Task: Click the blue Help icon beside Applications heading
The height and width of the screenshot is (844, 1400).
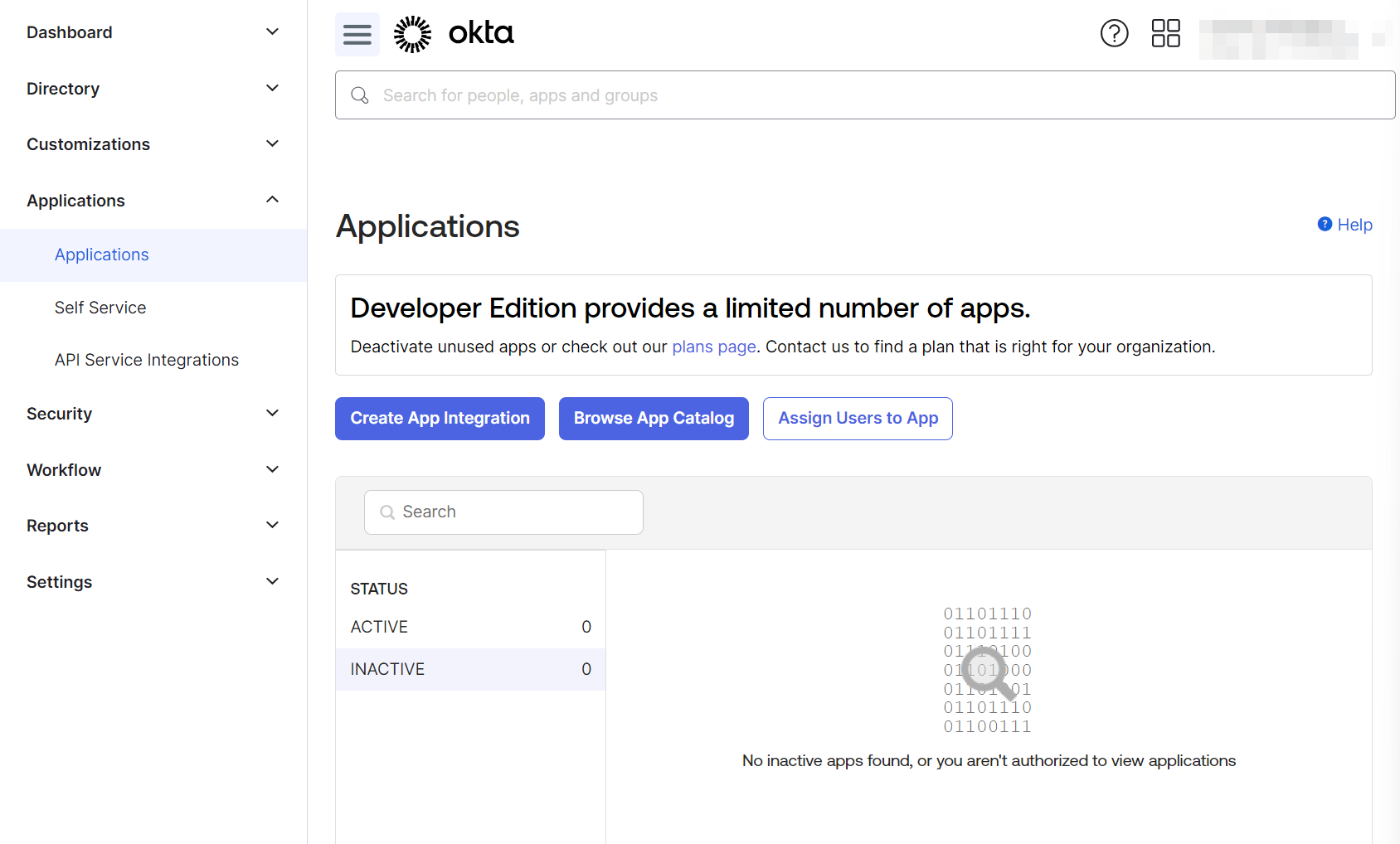Action: (1325, 224)
